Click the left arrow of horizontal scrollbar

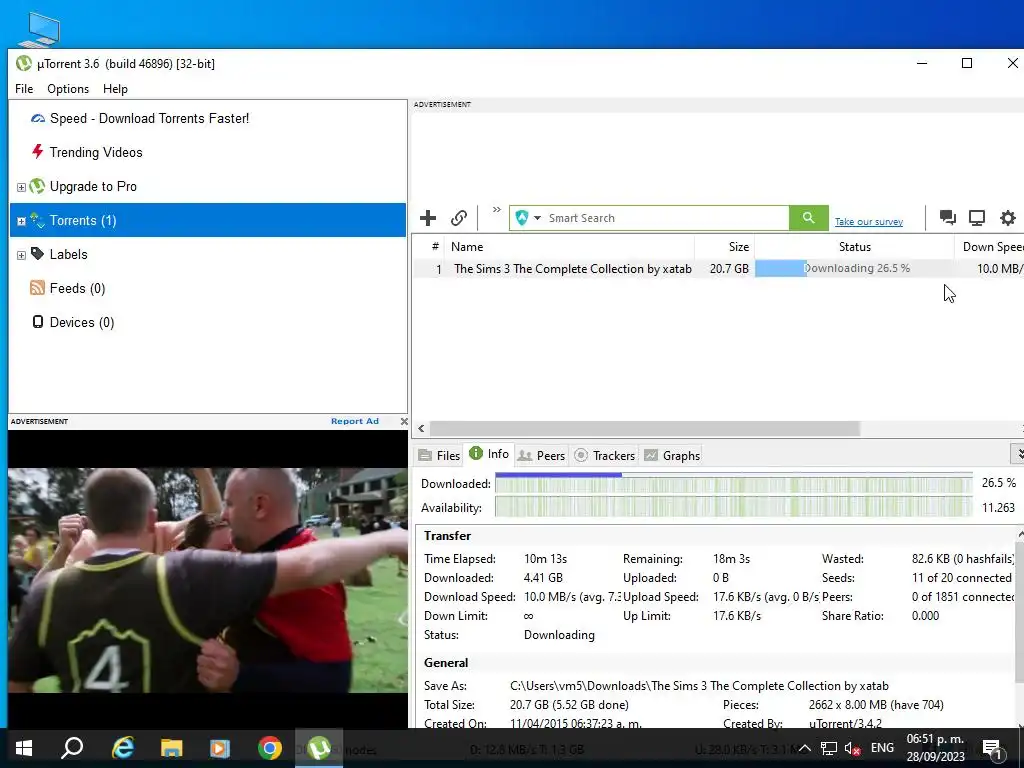[421, 428]
